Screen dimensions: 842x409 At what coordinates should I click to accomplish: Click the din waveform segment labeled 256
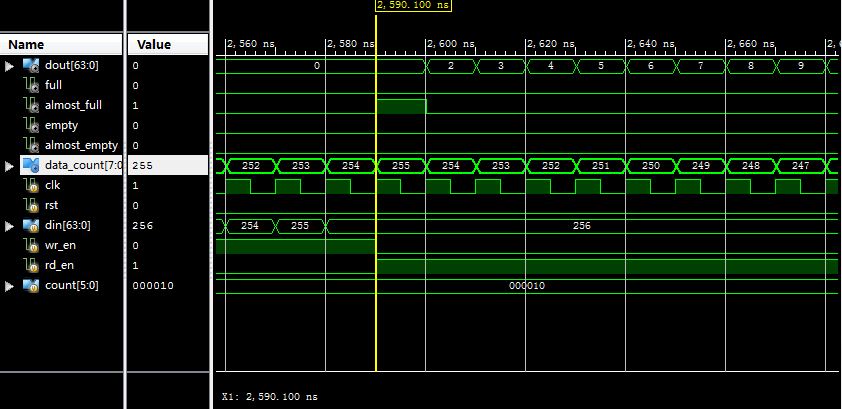tap(582, 226)
